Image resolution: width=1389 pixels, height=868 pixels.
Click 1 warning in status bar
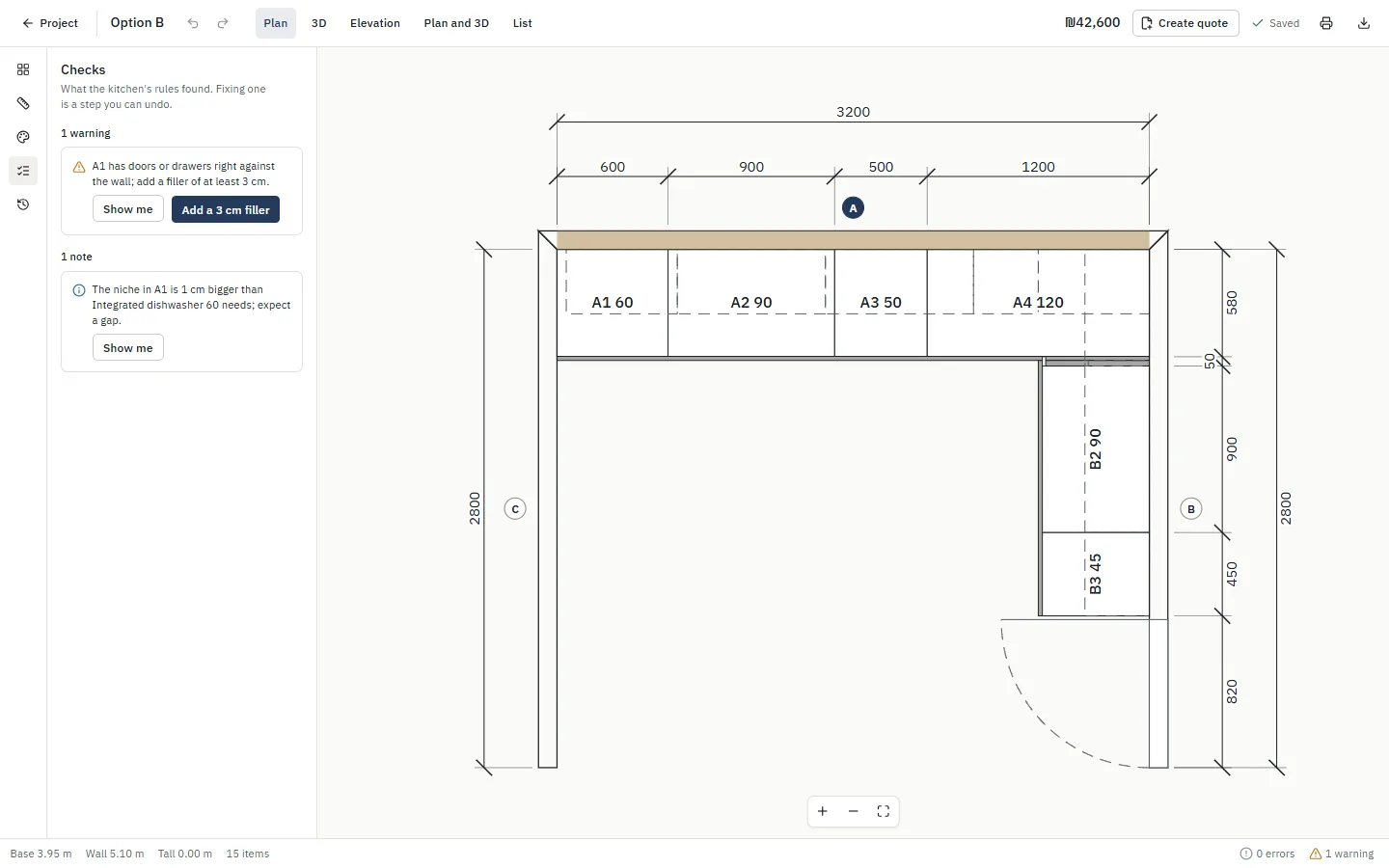coord(1342,854)
